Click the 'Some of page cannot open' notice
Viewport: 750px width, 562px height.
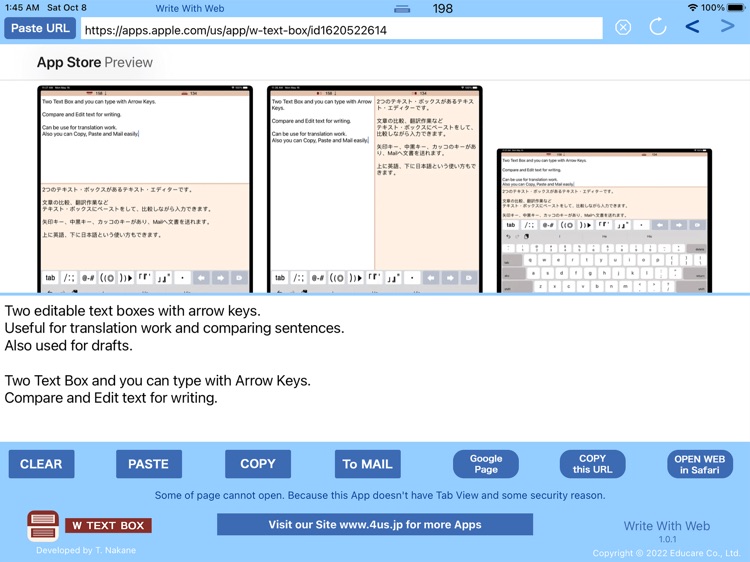point(380,496)
